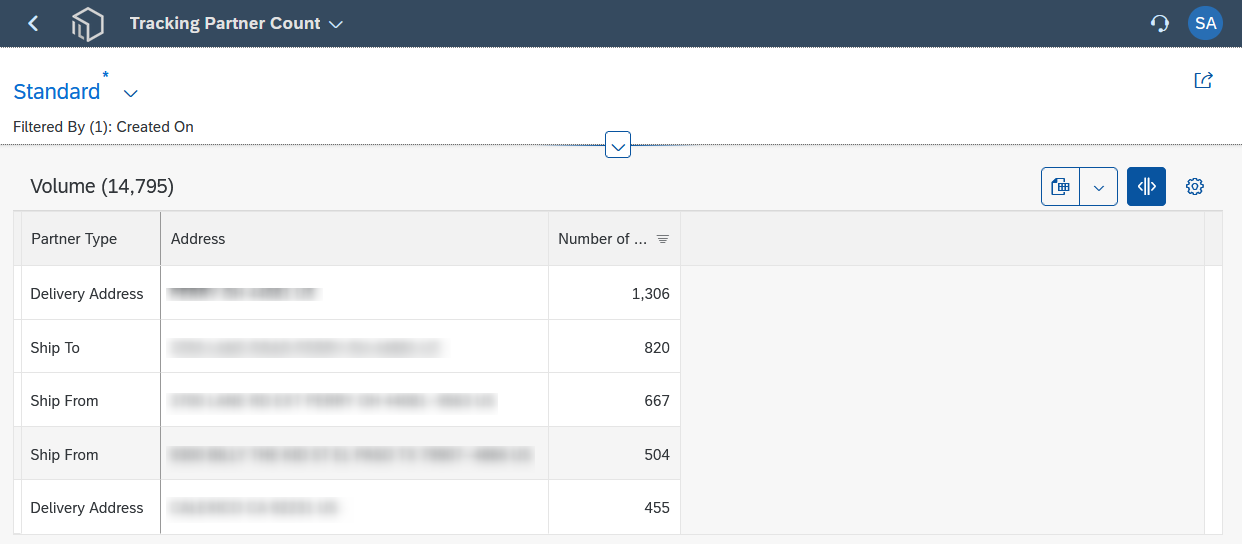The width and height of the screenshot is (1242, 544).
Task: Select the Address column header
Action: point(355,239)
